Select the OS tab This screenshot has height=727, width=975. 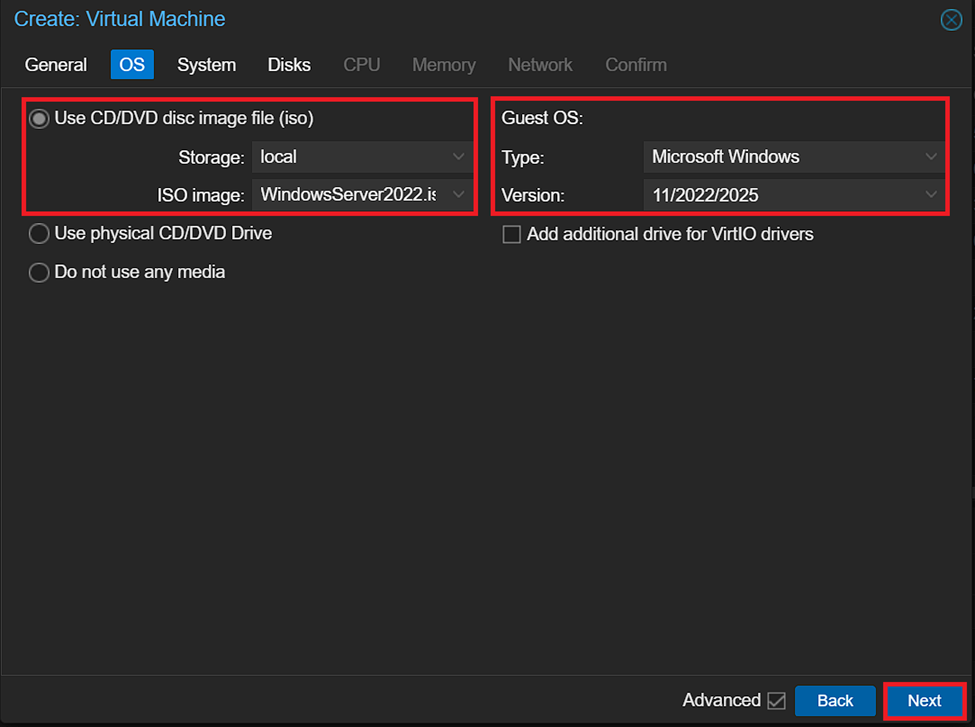pyautogui.click(x=132, y=65)
